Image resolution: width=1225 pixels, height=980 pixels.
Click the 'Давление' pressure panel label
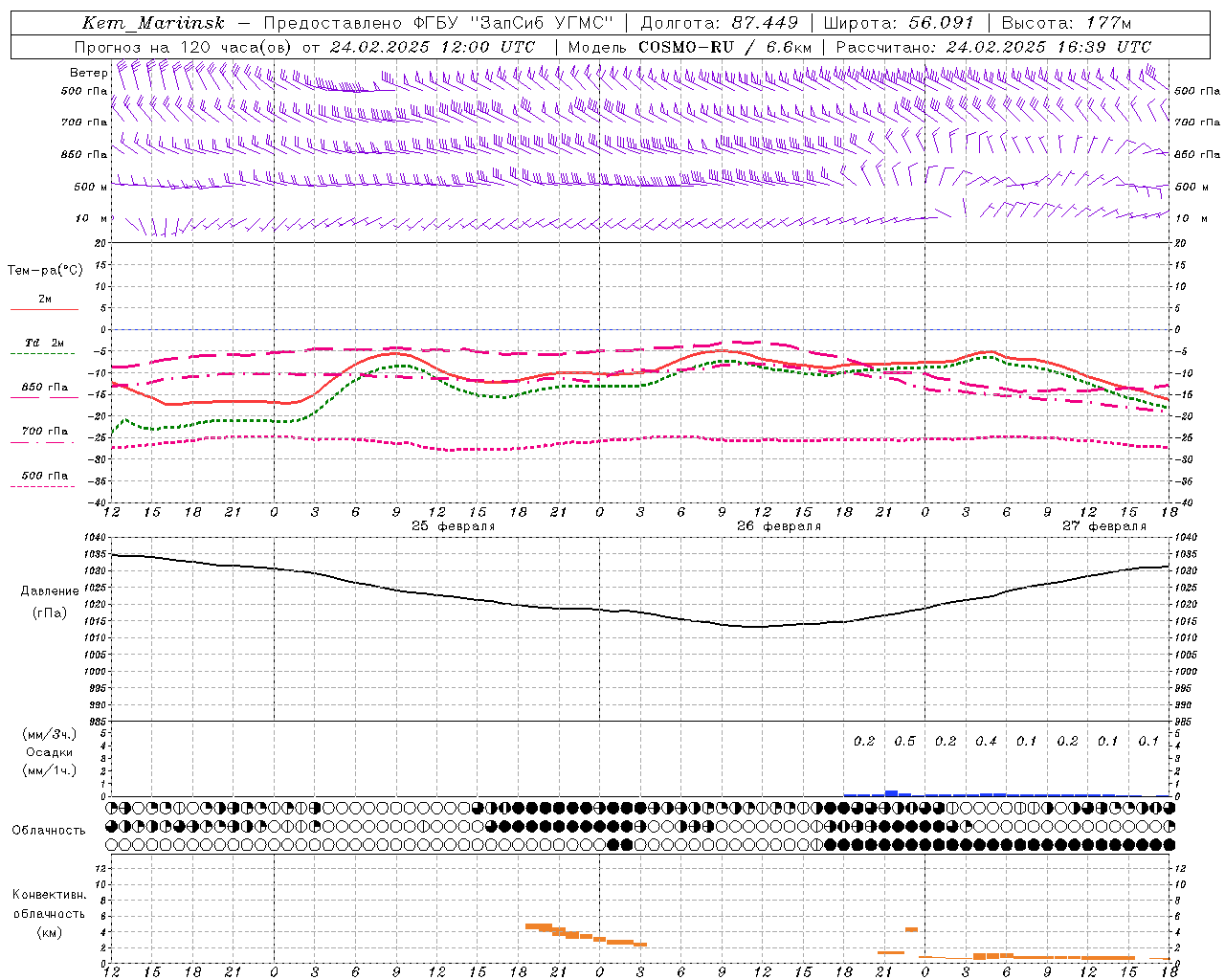50,591
